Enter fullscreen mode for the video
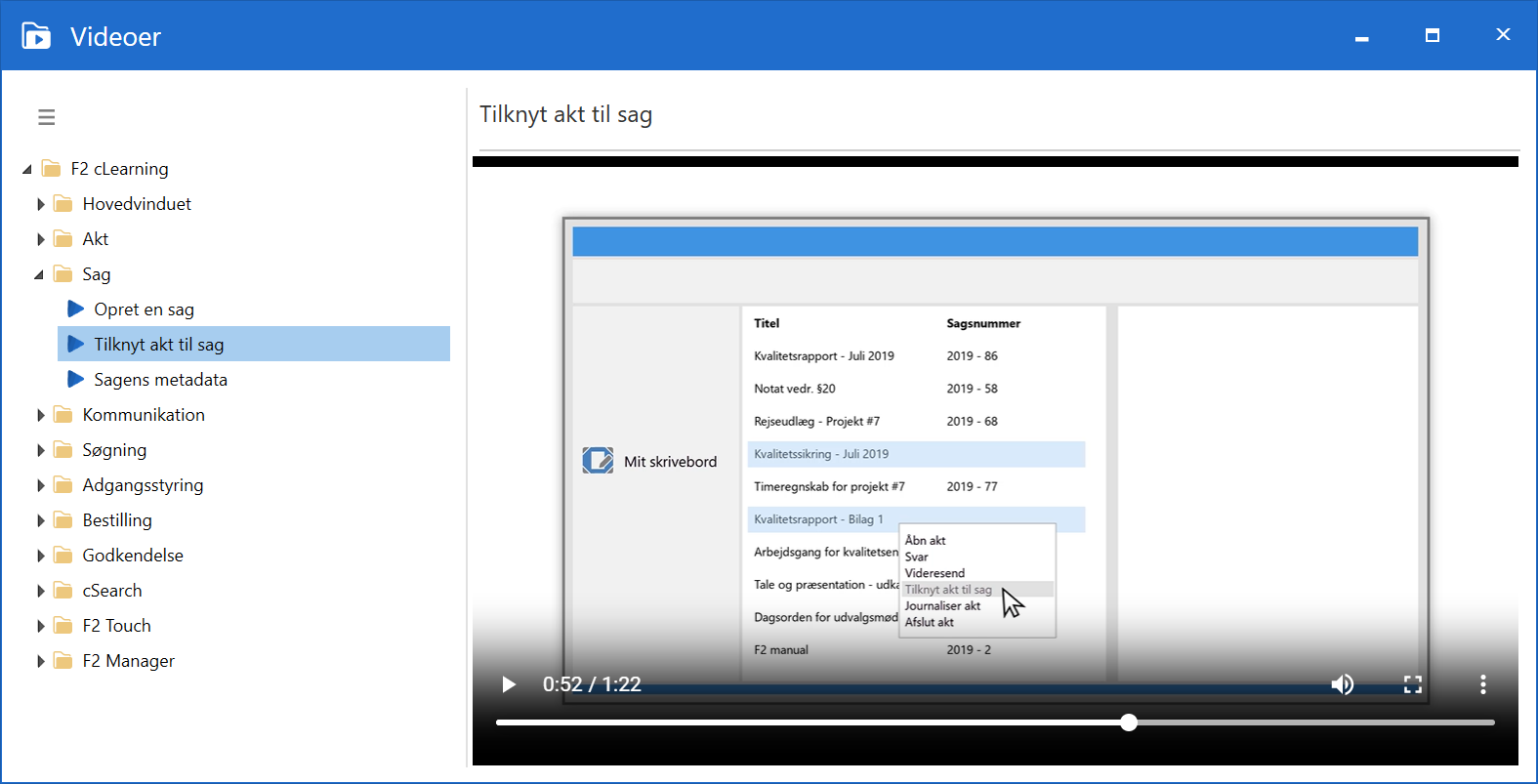This screenshot has width=1538, height=784. [1413, 684]
